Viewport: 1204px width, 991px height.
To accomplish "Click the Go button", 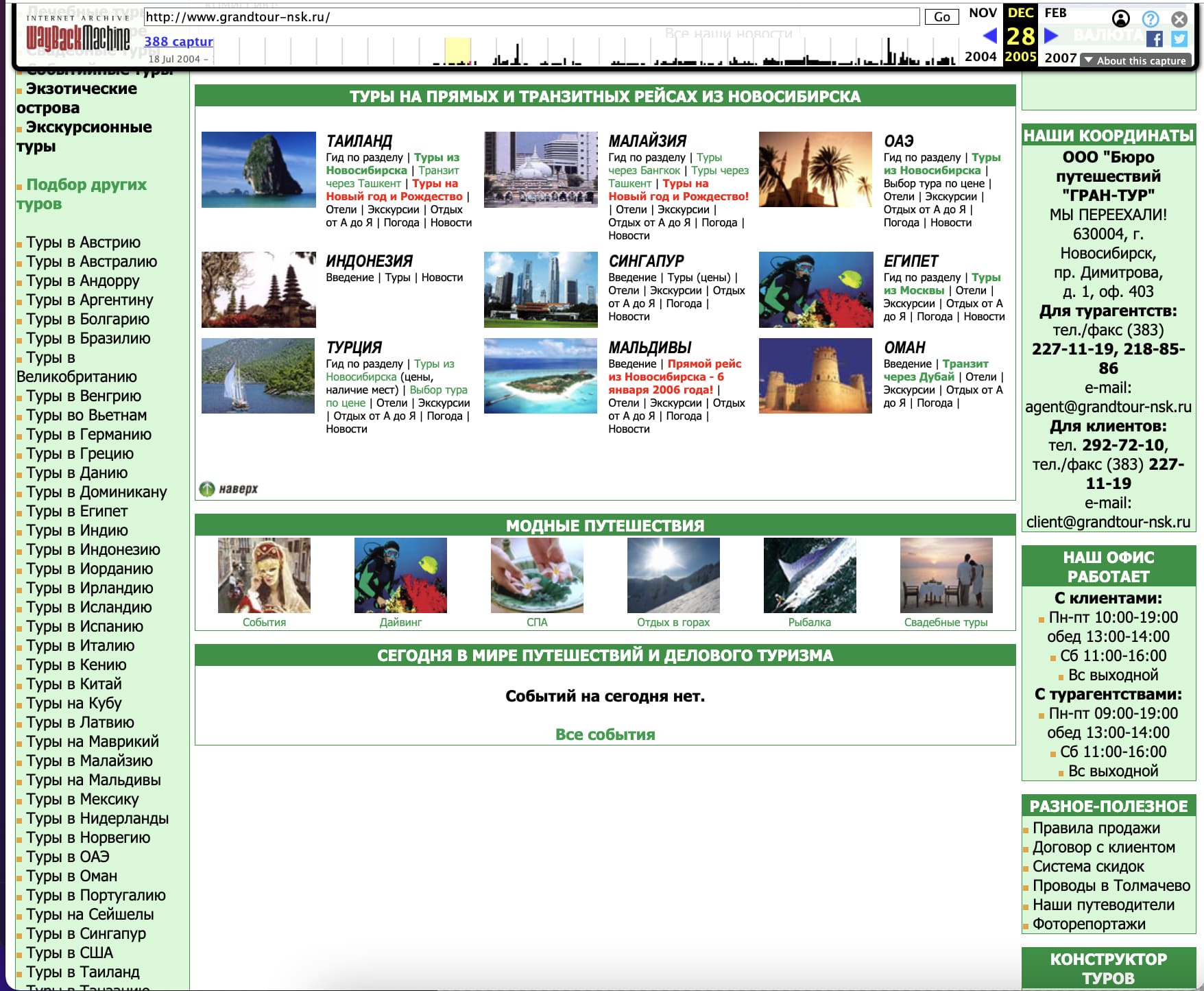I will coord(942,16).
